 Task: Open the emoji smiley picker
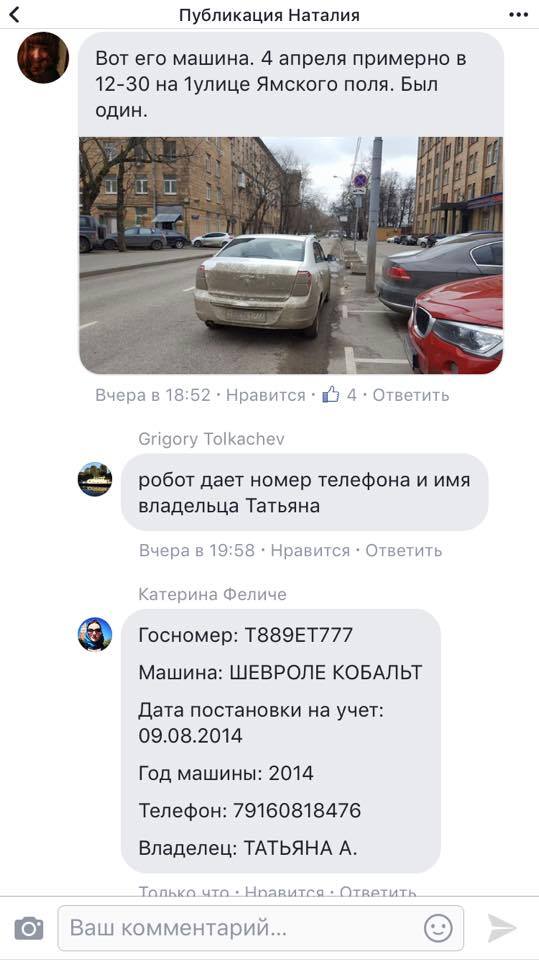438,928
